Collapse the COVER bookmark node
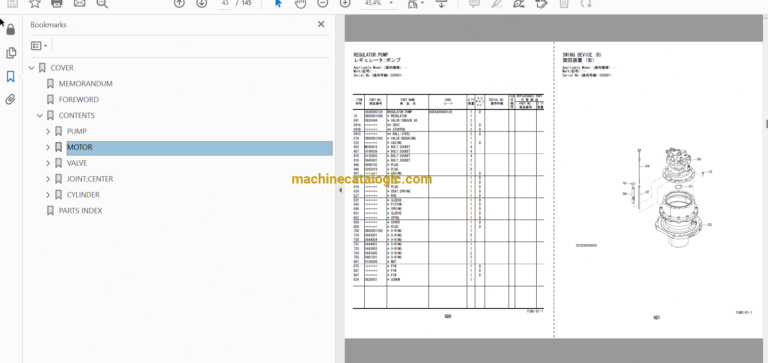The height and width of the screenshot is (363, 768). 32,68
